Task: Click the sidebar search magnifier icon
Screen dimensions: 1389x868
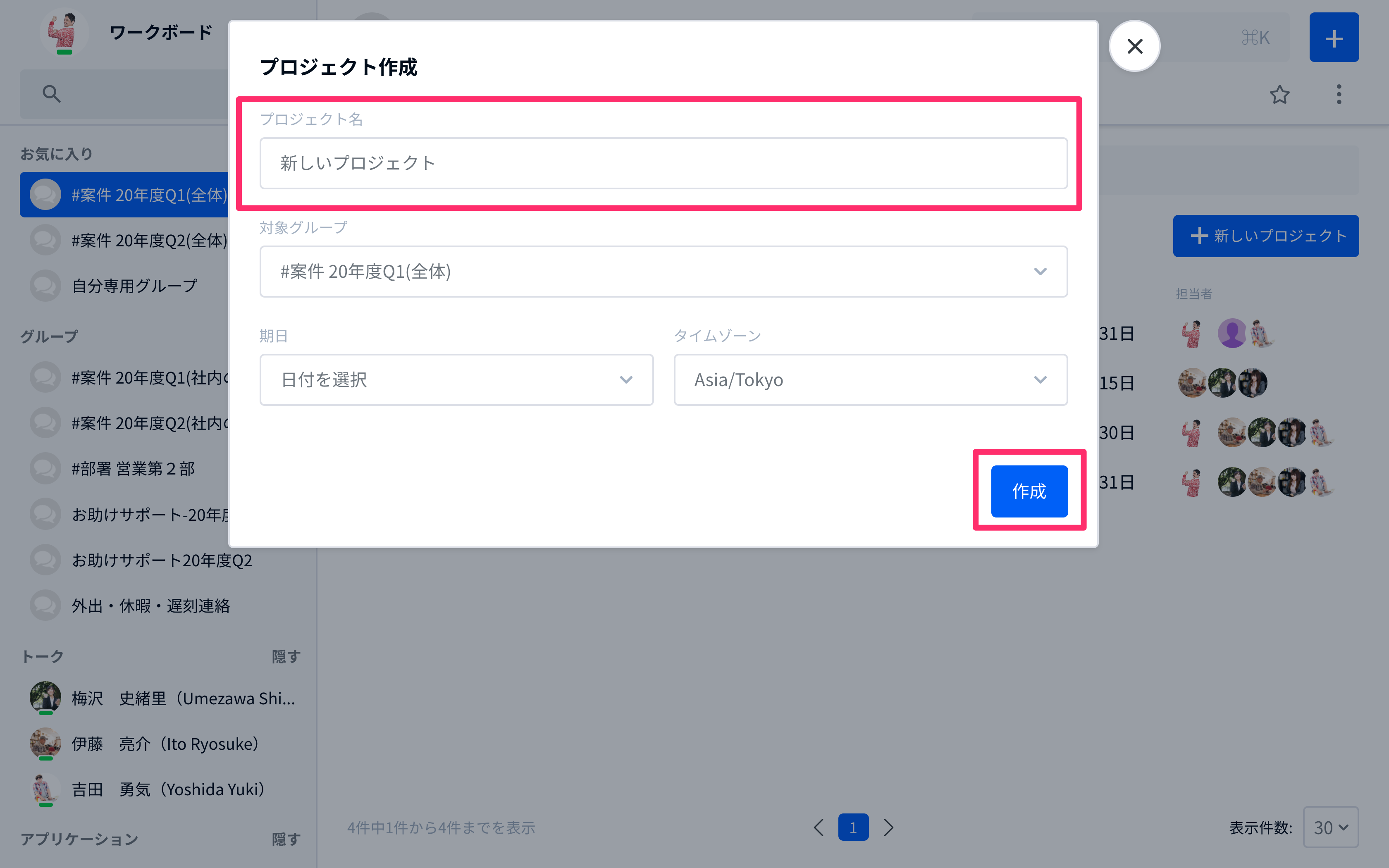Action: (x=51, y=93)
